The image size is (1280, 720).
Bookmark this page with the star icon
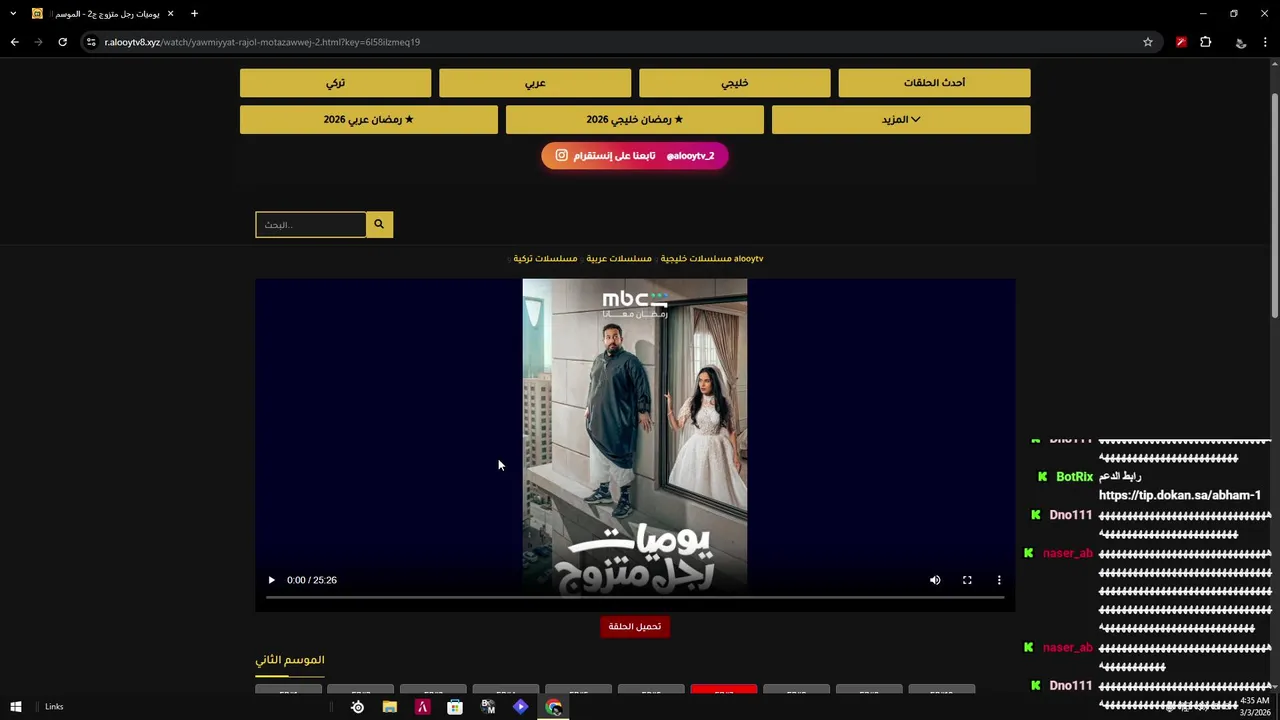[x=1148, y=42]
